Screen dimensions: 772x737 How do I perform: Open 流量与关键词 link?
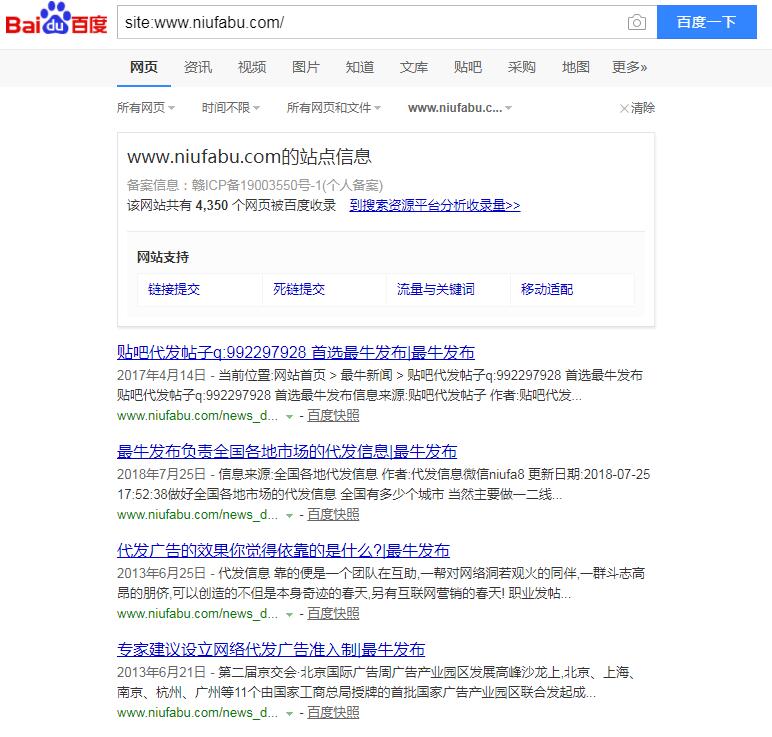[x=436, y=289]
